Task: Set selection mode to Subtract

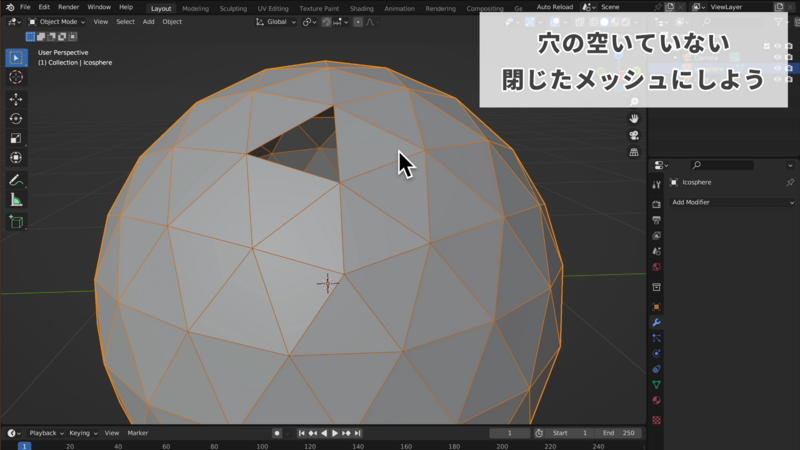Action: click(x=52, y=37)
